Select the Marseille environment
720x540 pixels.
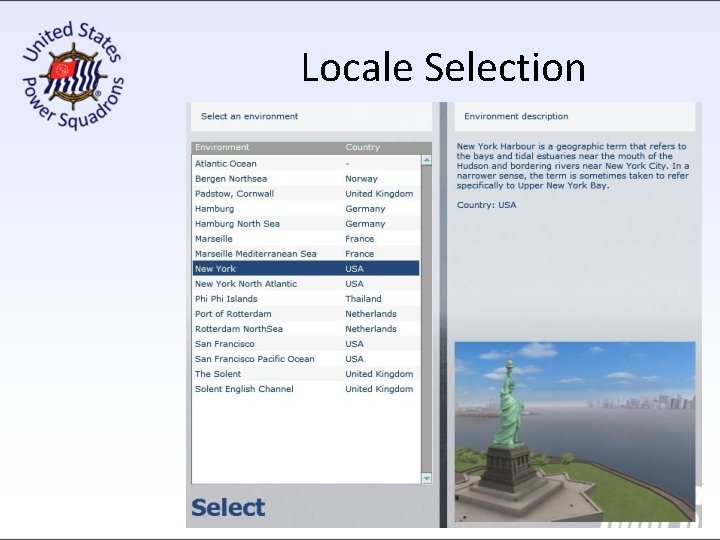(x=306, y=239)
